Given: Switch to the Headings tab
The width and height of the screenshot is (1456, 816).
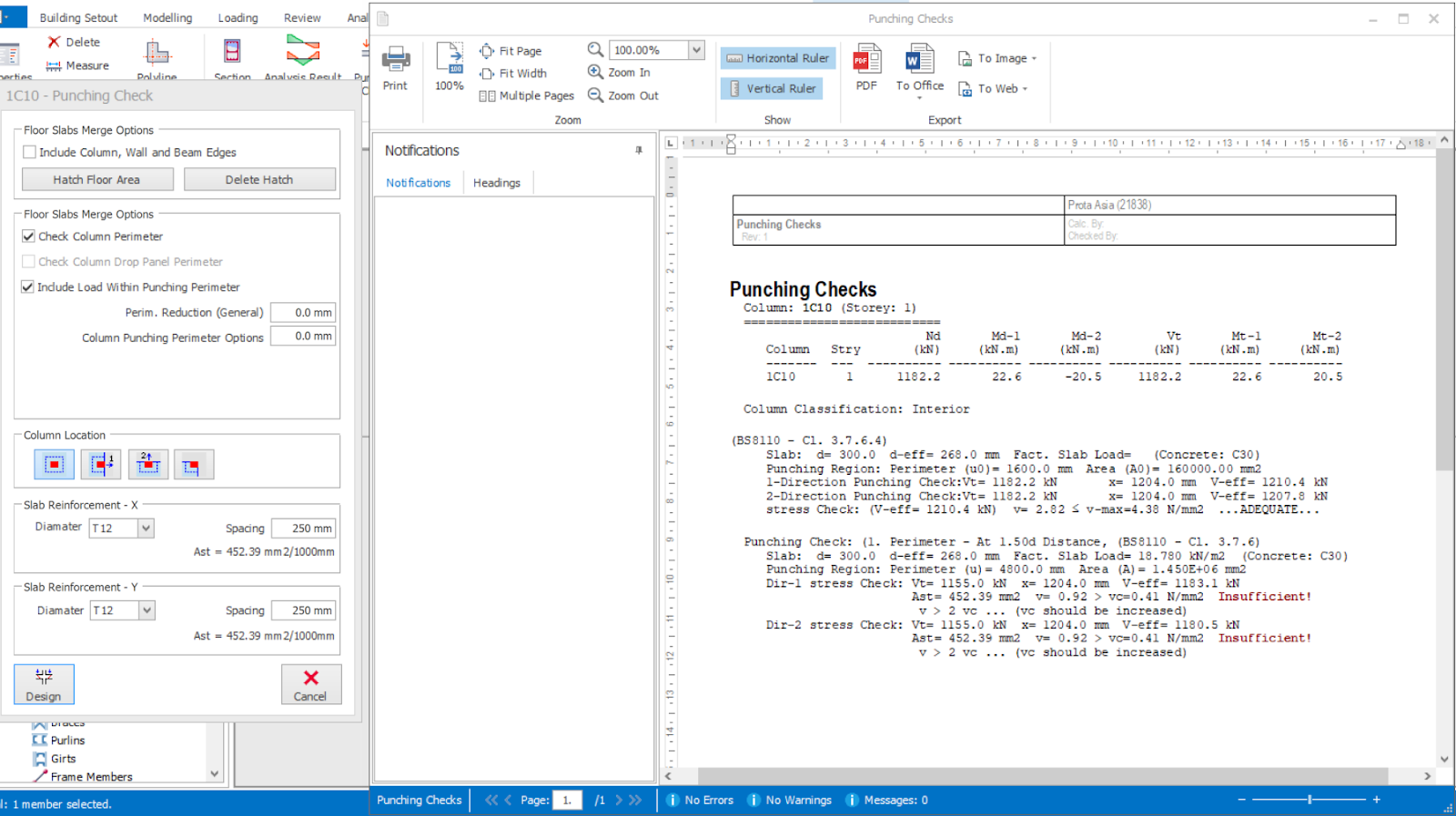Looking at the screenshot, I should point(497,183).
